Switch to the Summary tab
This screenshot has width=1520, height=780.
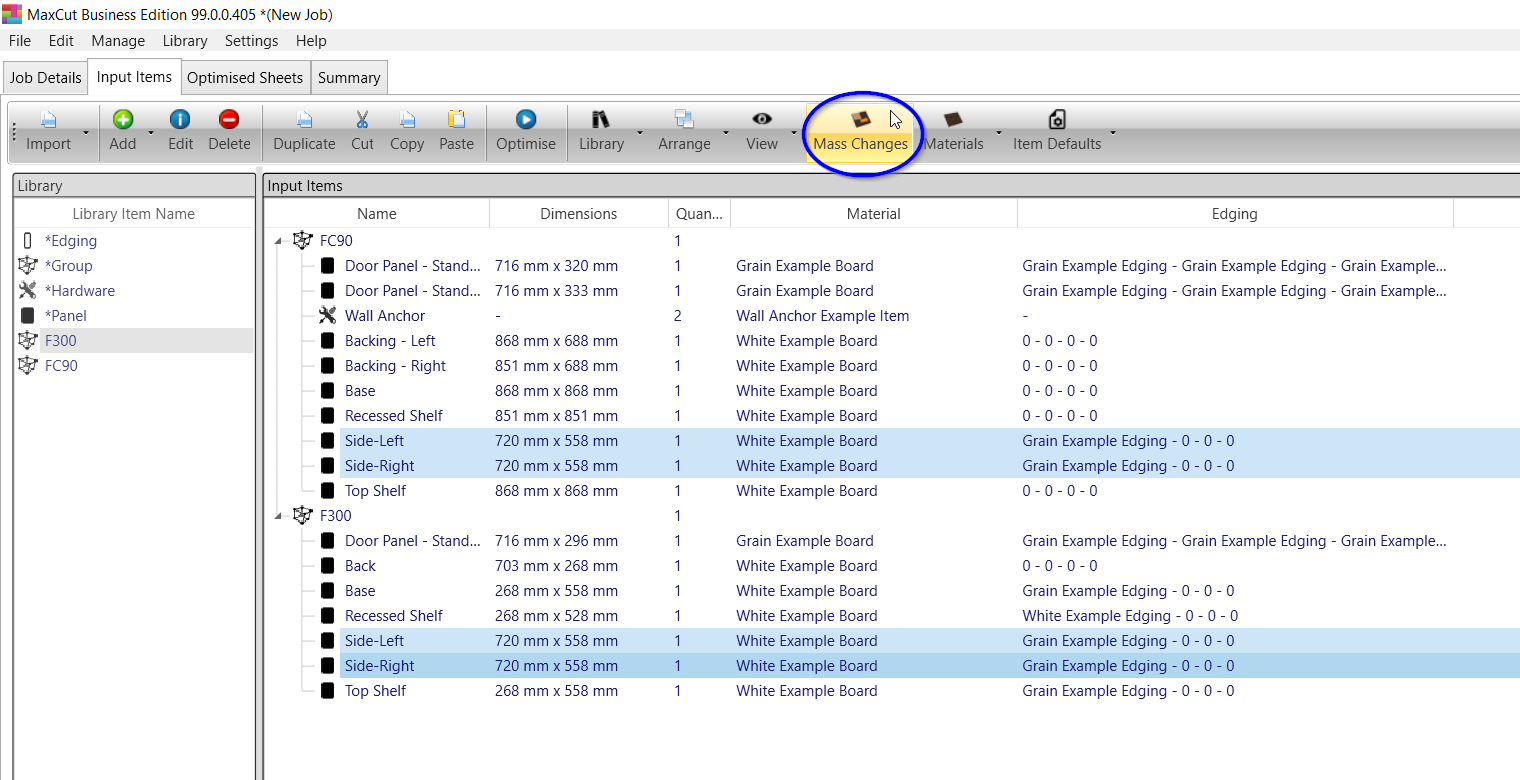point(349,78)
